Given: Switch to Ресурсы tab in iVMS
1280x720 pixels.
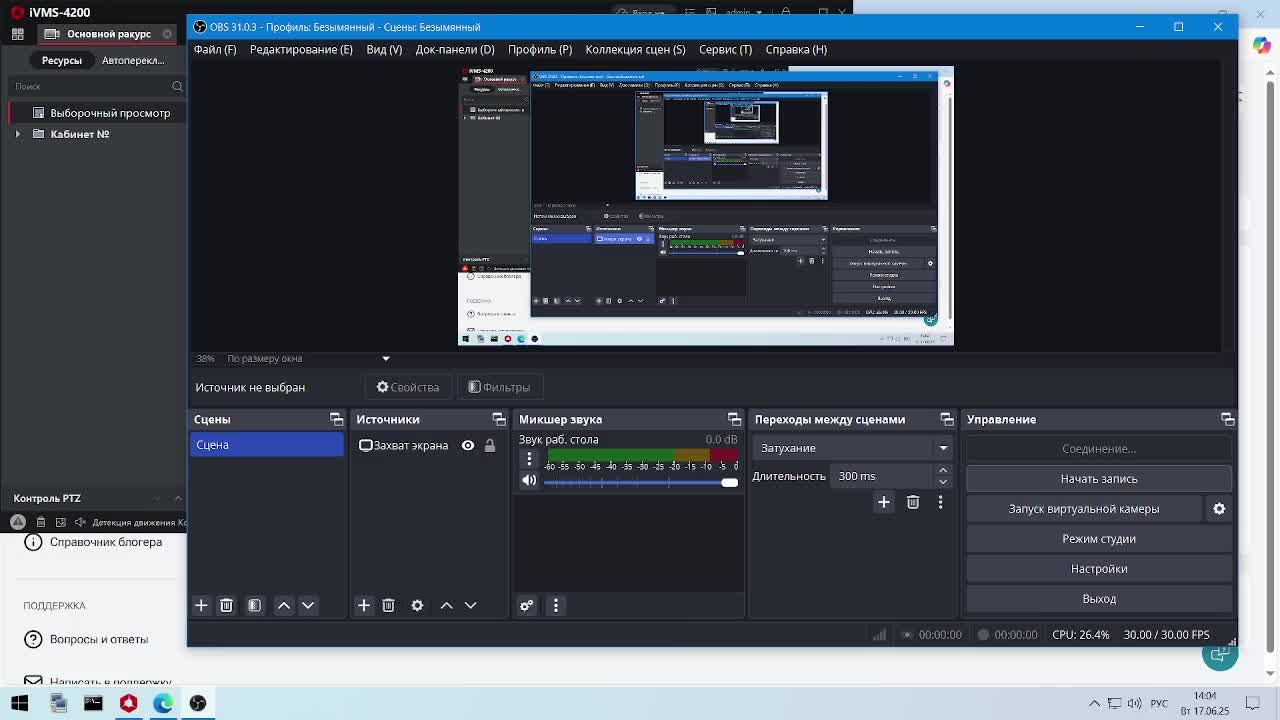Looking at the screenshot, I should [62, 60].
